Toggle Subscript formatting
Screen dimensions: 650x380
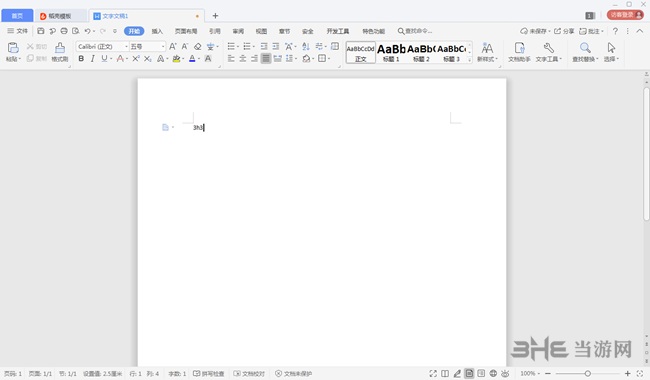click(x=148, y=59)
